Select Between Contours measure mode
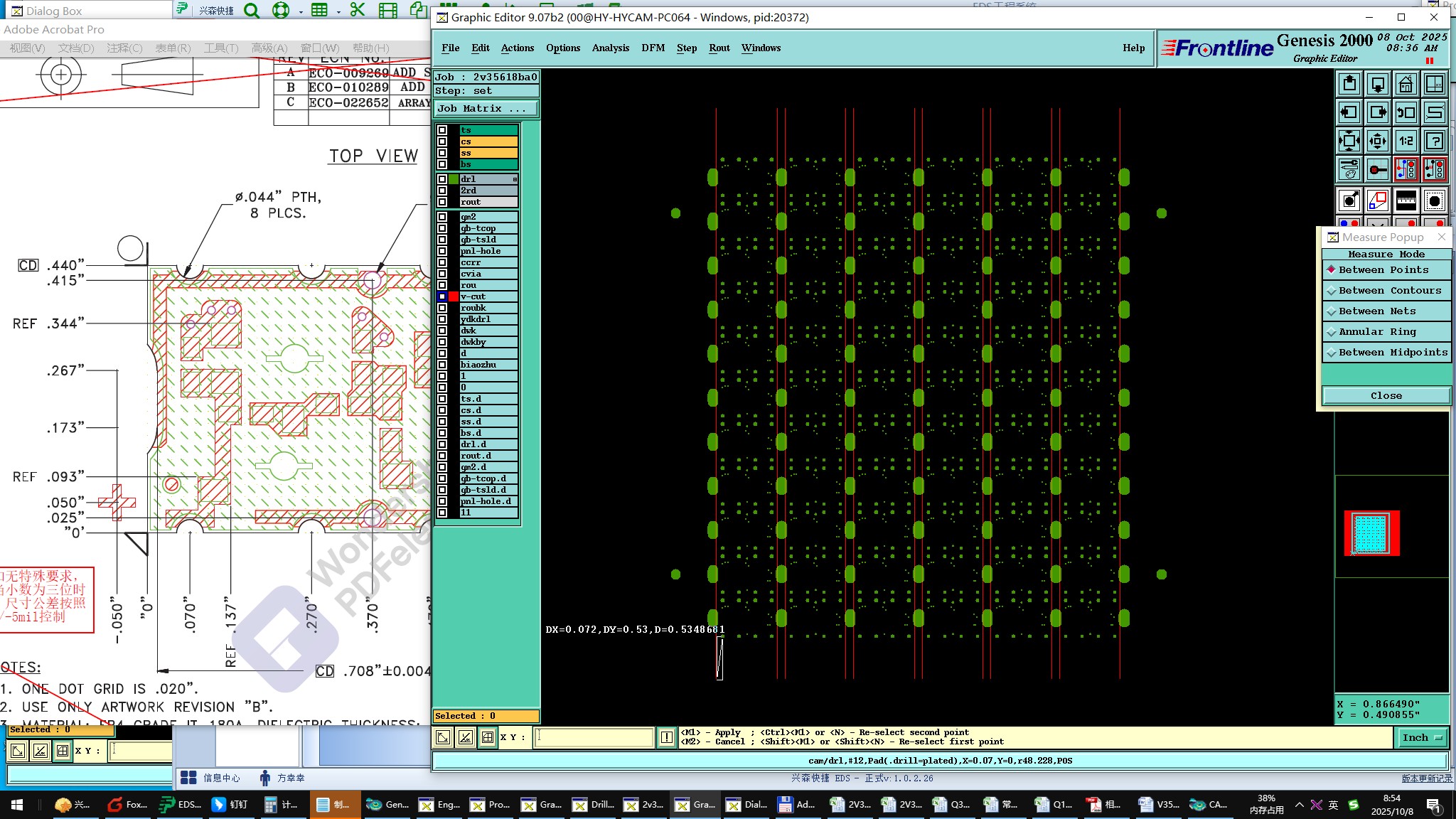The height and width of the screenshot is (819, 1456). [1389, 291]
